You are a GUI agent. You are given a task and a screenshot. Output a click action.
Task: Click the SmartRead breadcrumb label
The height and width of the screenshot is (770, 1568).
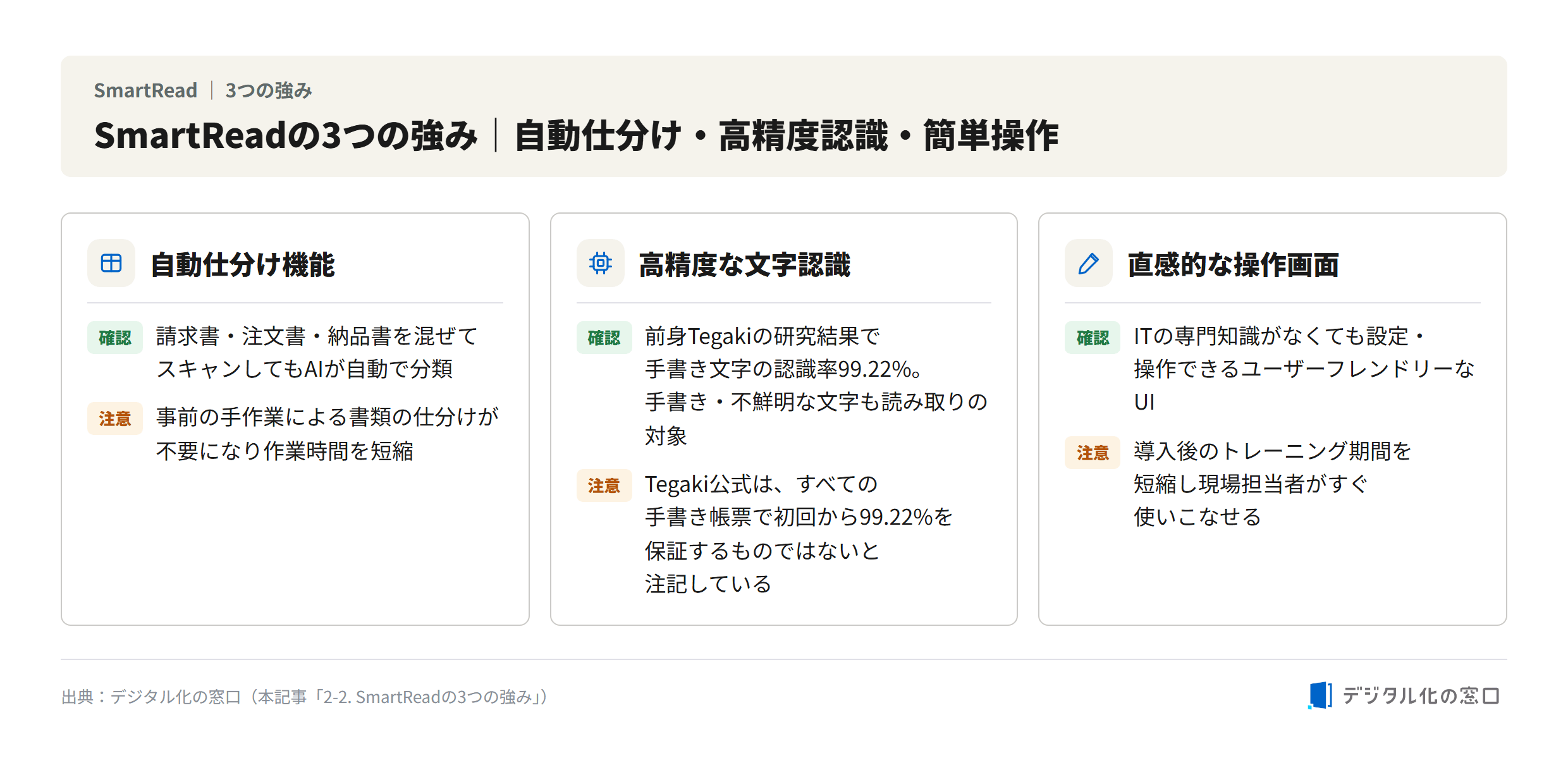(145, 90)
